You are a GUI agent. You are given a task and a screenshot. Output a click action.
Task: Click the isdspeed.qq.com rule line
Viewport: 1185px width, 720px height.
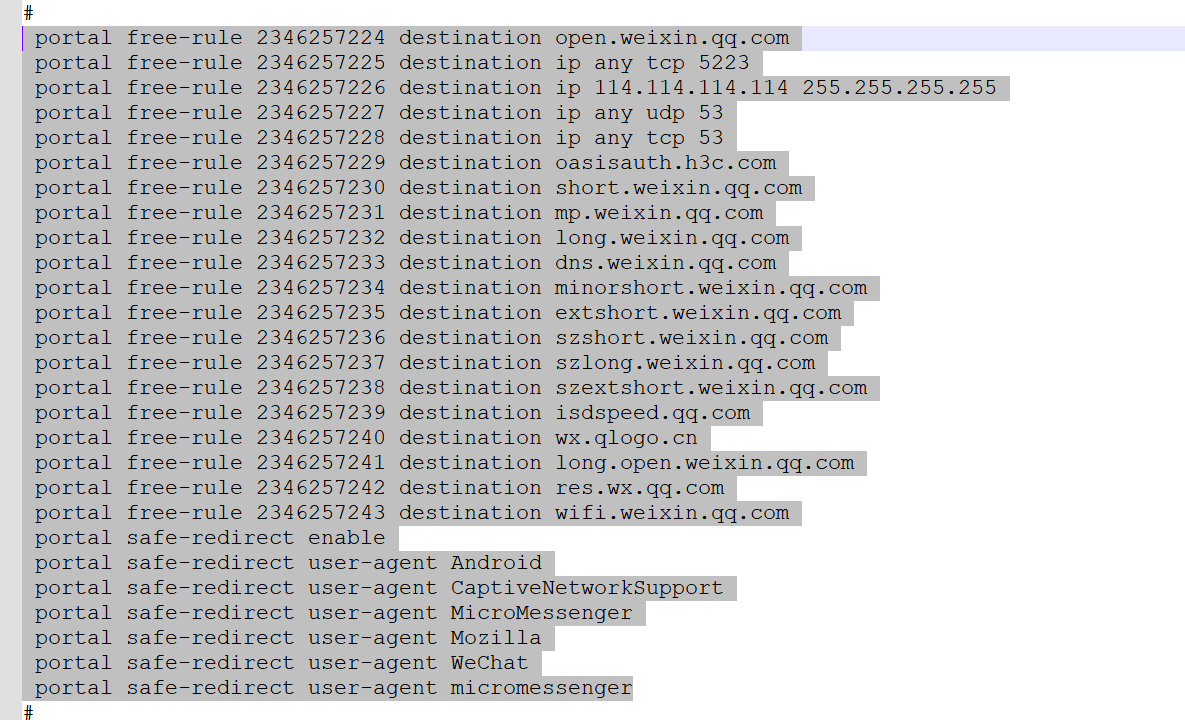click(x=392, y=413)
